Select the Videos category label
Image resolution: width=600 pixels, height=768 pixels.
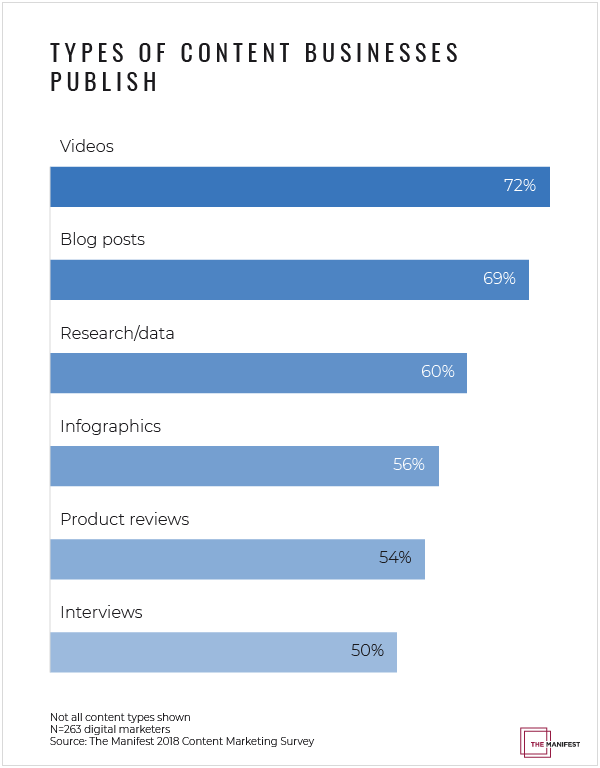tap(87, 146)
